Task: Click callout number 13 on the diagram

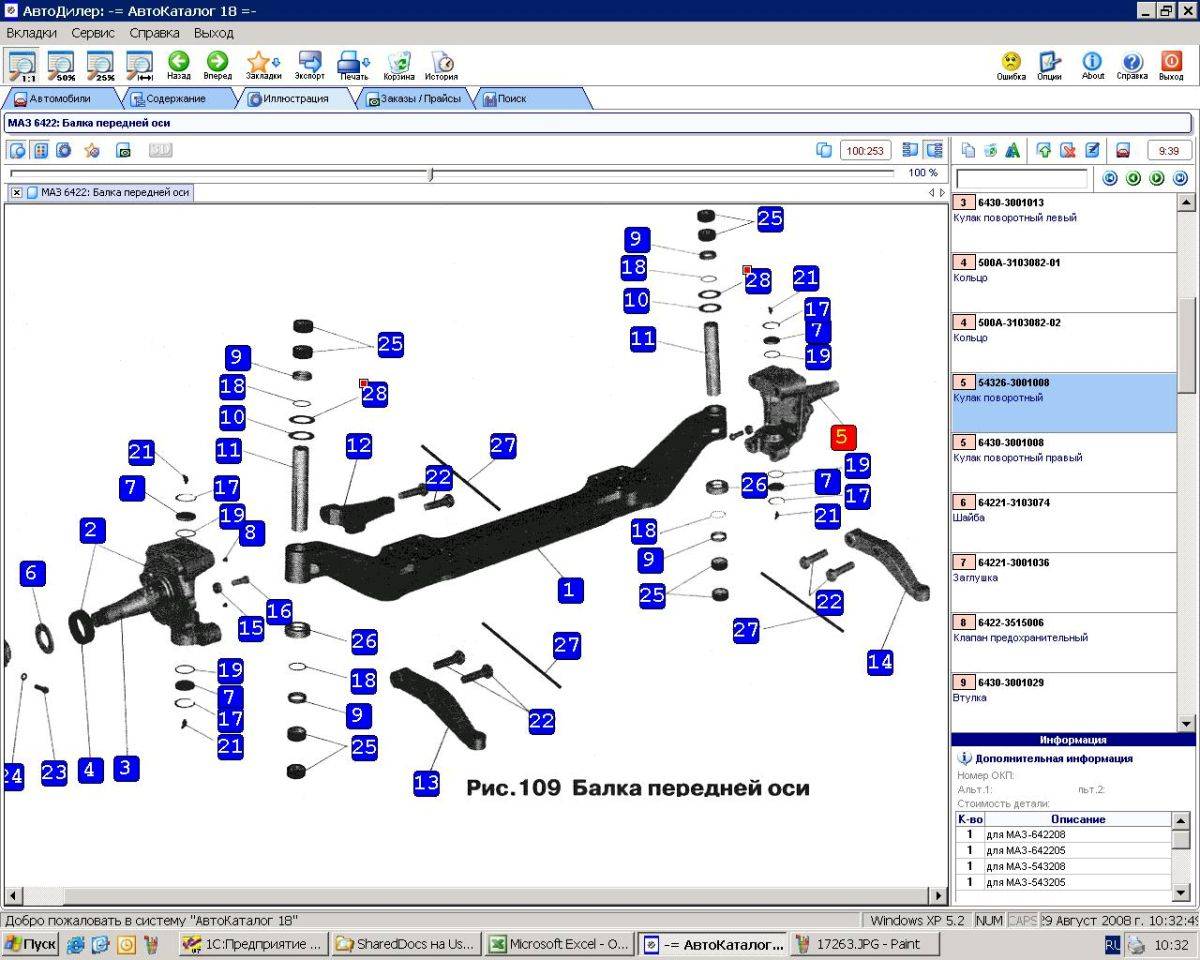Action: 426,782
